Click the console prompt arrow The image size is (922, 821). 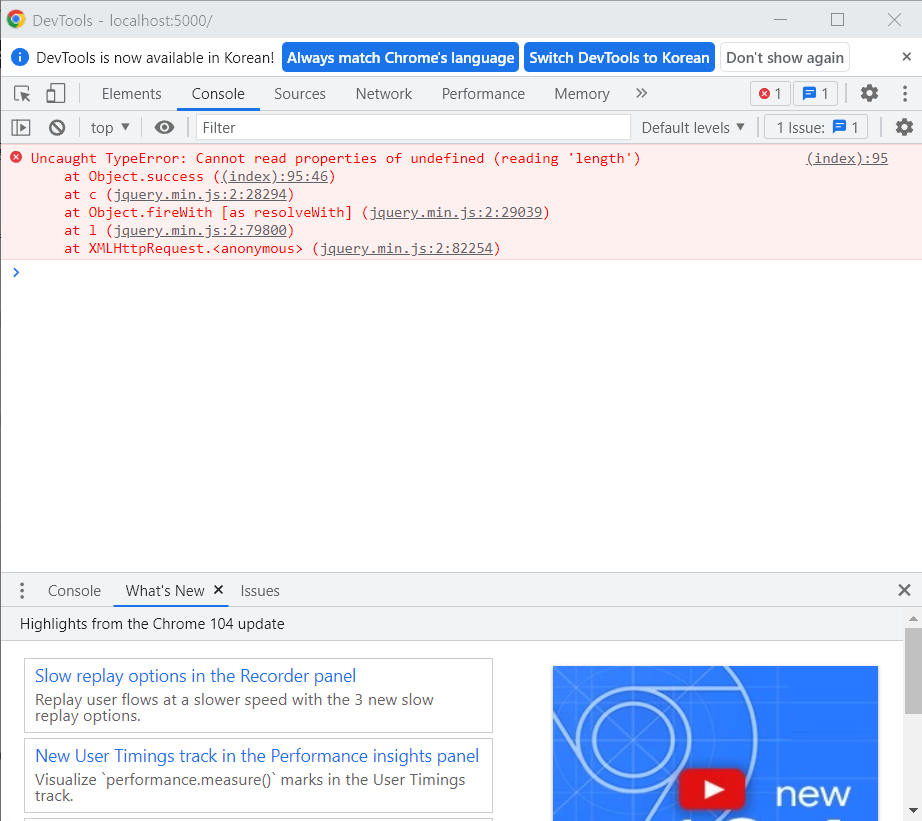[x=16, y=272]
